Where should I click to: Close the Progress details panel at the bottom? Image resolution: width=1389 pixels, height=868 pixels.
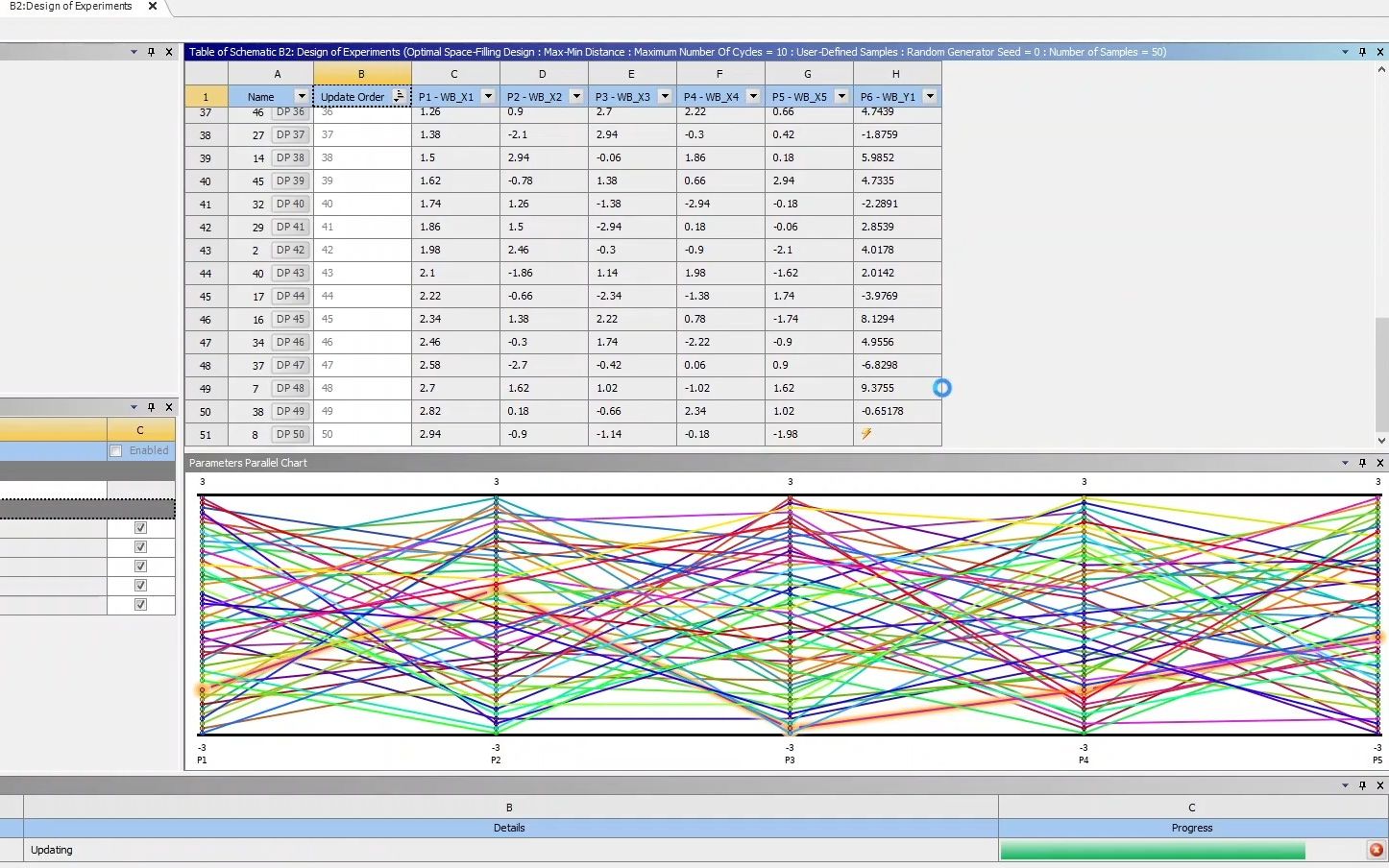click(1380, 785)
